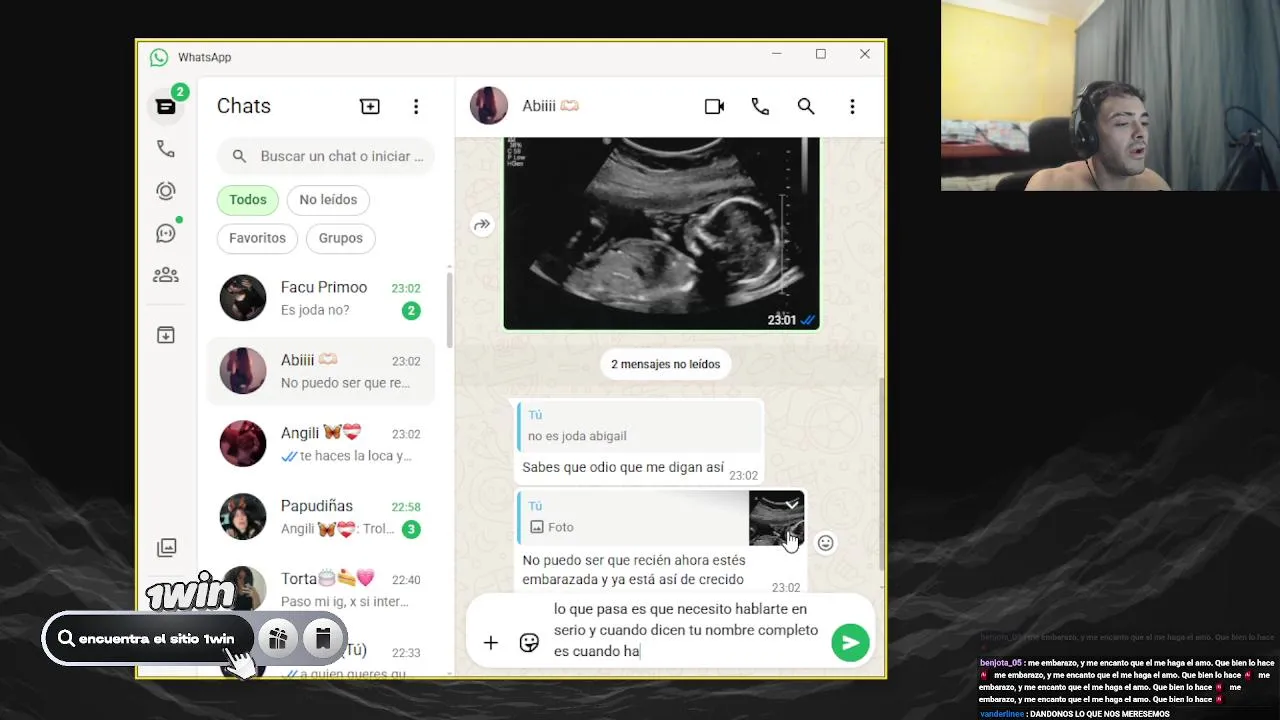
Task: Open the Facu Primoo chat
Action: tap(322, 298)
